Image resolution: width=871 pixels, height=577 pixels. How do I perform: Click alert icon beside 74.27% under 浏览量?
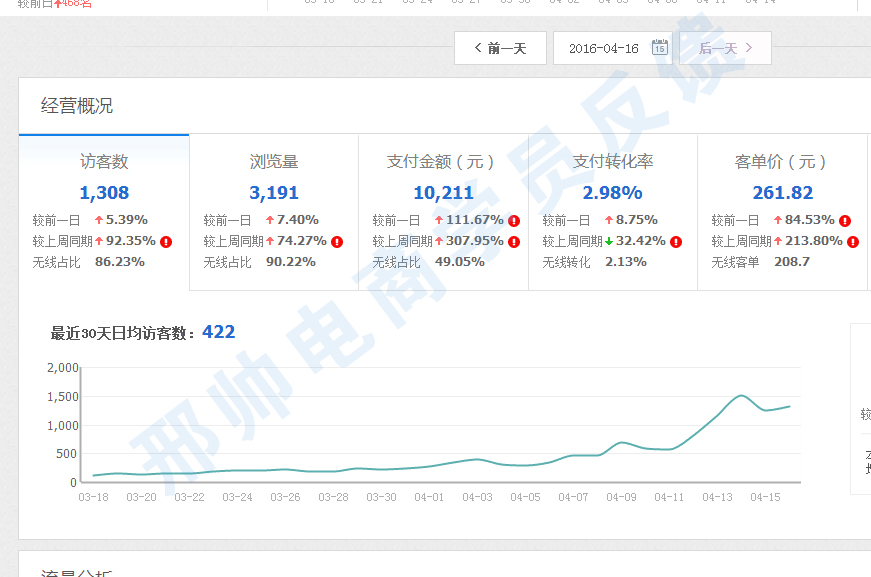[x=337, y=242]
